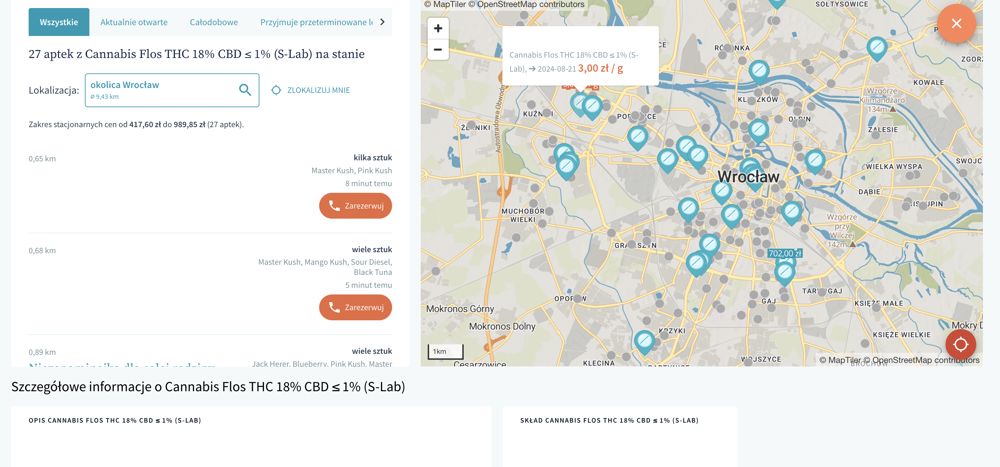Close the map with the orange X button
The image size is (1000, 467).
(956, 24)
